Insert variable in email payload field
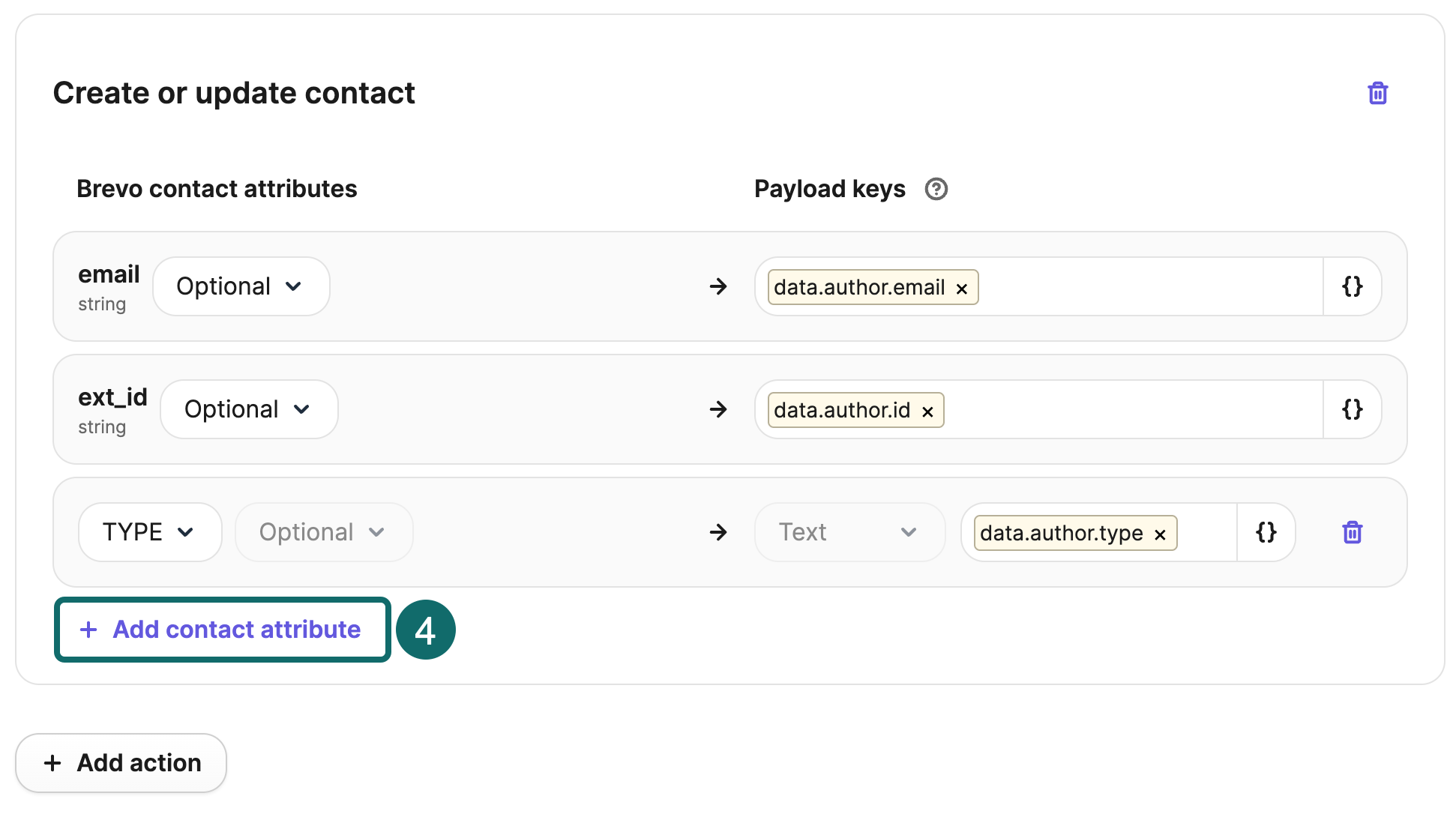 (1352, 286)
